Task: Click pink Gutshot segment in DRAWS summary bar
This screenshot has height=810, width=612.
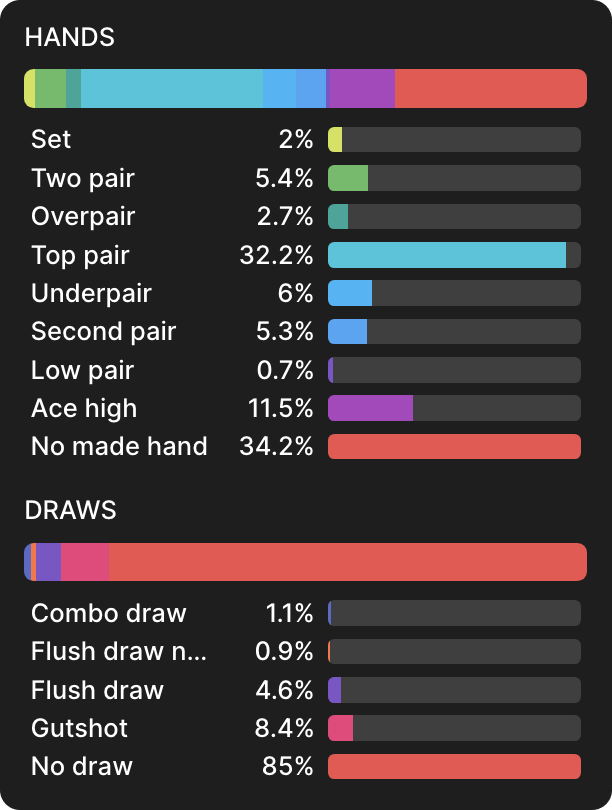Action: [85, 562]
